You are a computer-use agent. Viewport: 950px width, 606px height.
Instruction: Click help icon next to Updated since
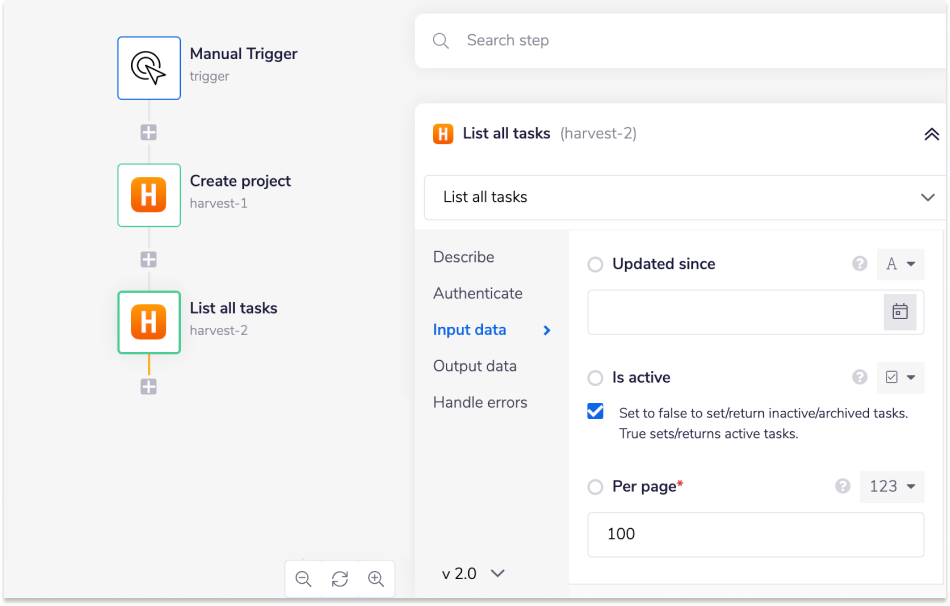pyautogui.click(x=859, y=264)
